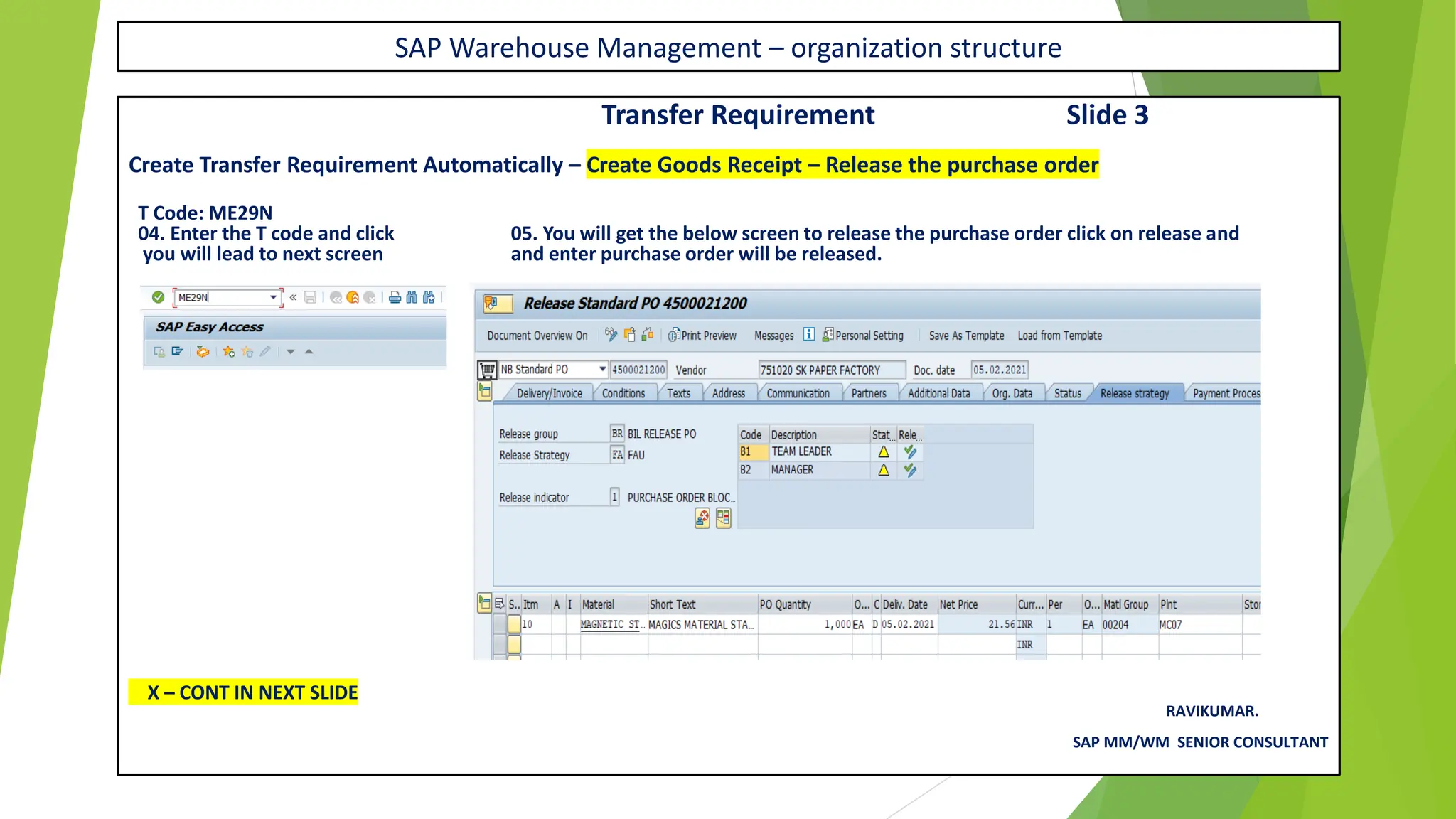Collapse the header section expander icon
The width and height of the screenshot is (1456, 819).
(485, 391)
